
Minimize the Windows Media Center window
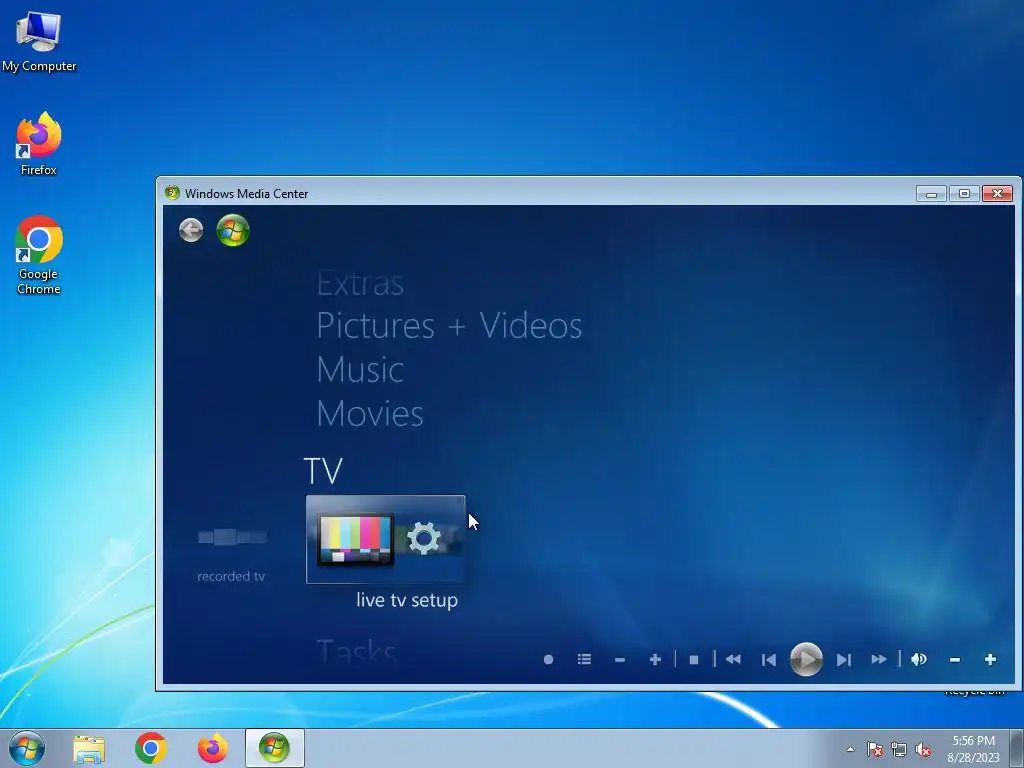(931, 194)
